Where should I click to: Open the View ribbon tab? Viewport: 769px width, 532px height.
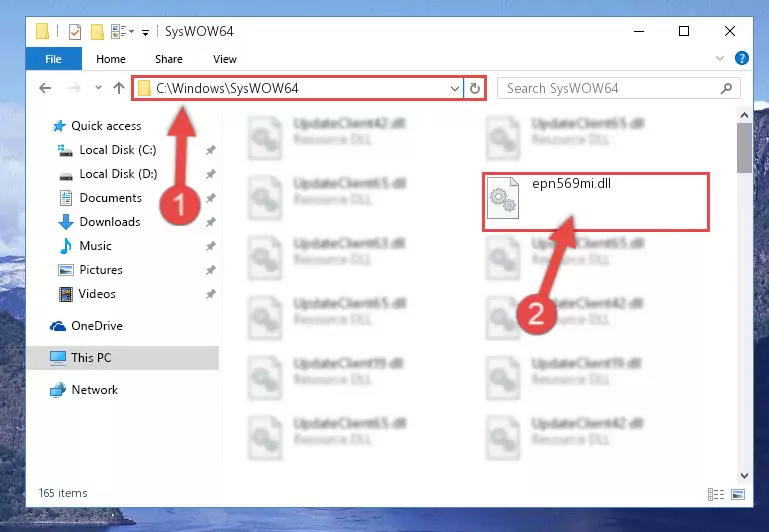[x=225, y=59]
